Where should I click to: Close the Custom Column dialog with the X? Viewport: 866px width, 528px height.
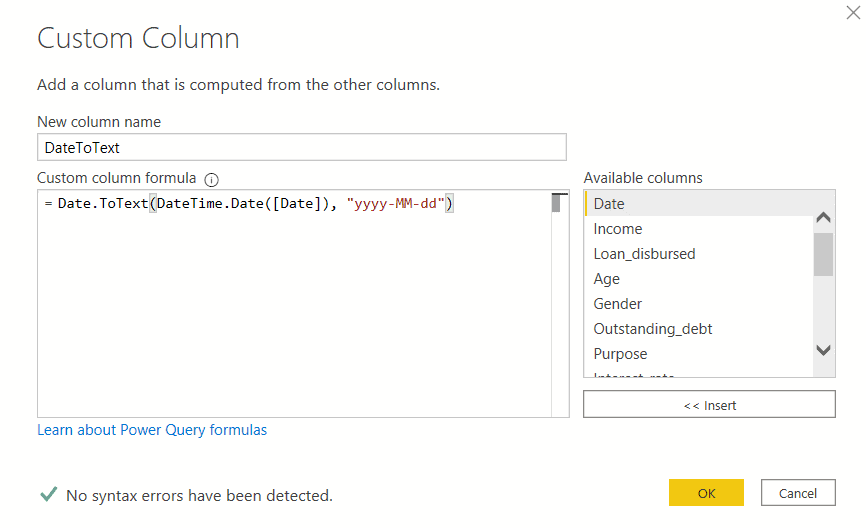[x=853, y=12]
